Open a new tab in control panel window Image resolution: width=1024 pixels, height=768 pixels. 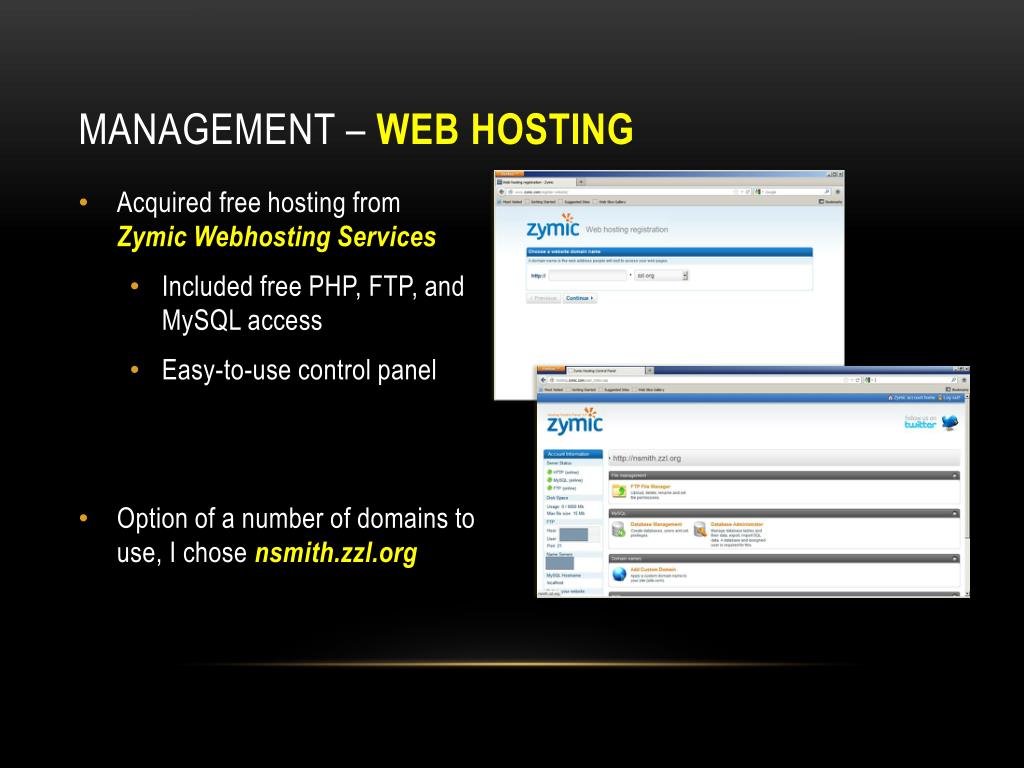pyautogui.click(x=650, y=370)
